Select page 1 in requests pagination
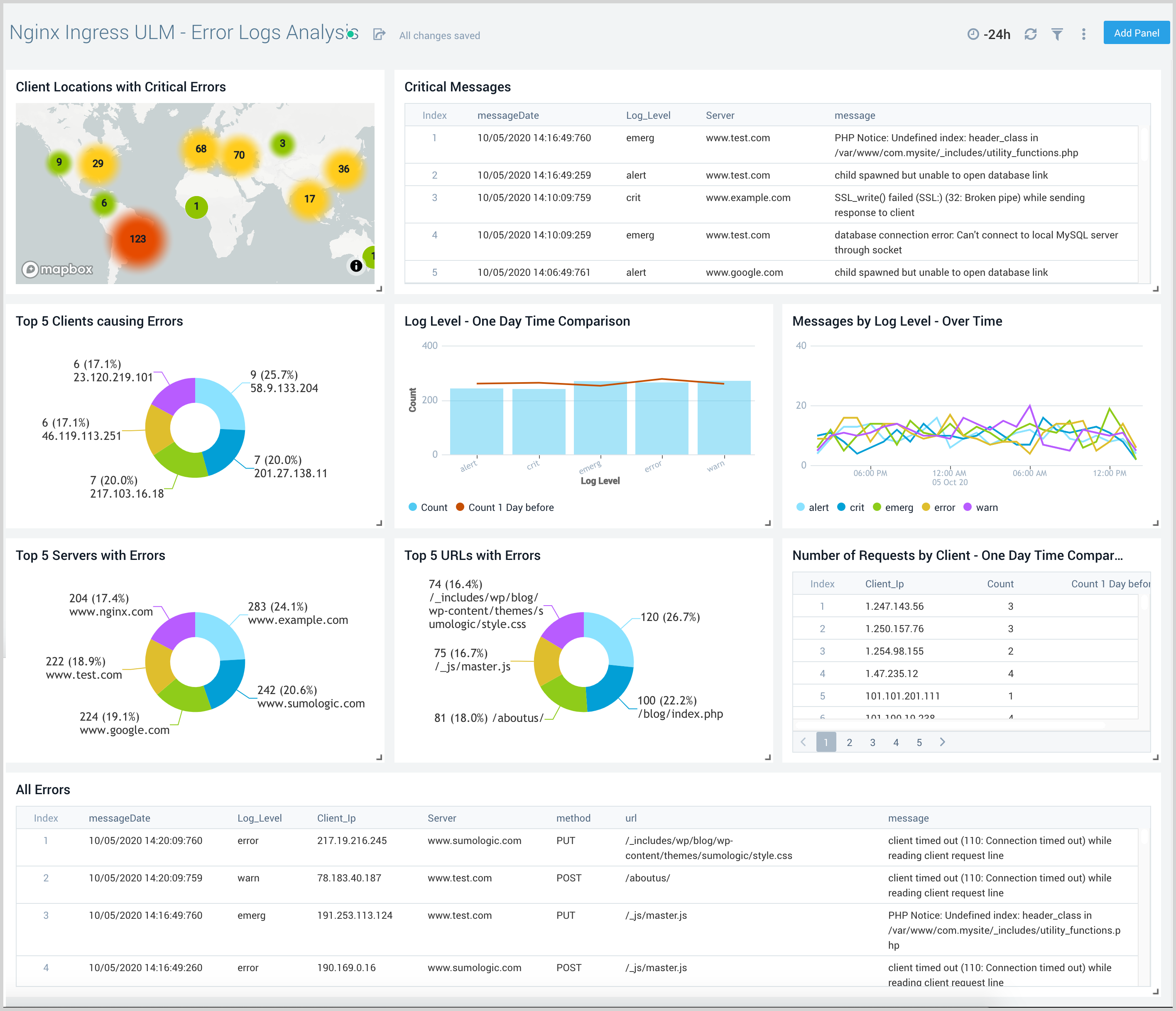The image size is (1176, 1011). tap(826, 742)
